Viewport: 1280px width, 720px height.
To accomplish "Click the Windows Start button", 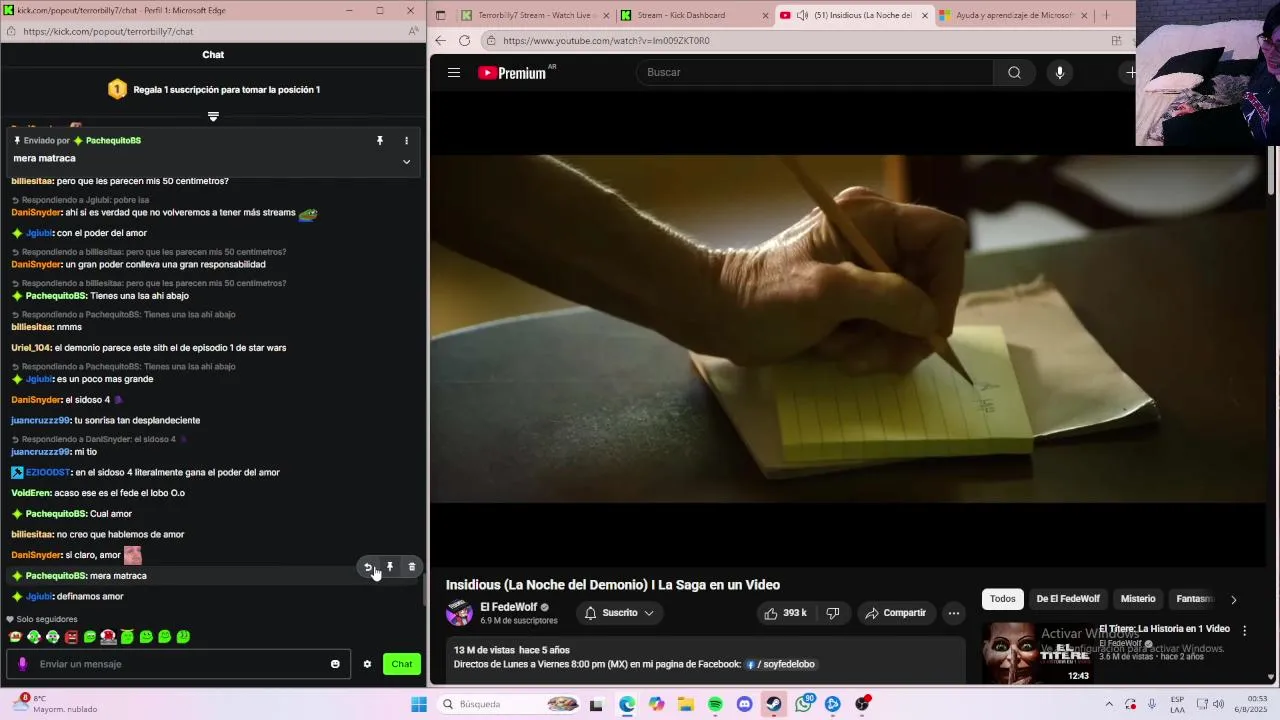I will (419, 704).
